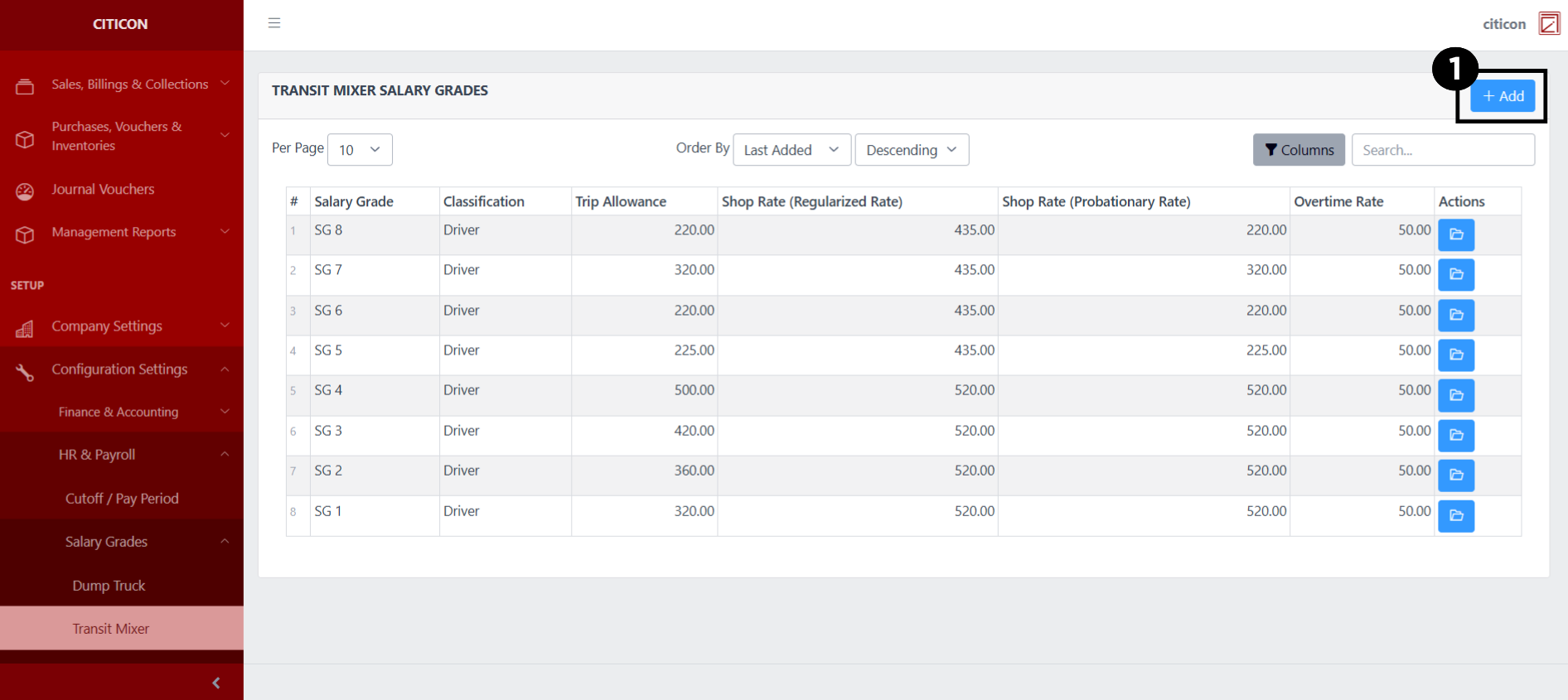Expand Sales, Billings & Collections menu
This screenshot has width=1568, height=700.
(x=225, y=84)
